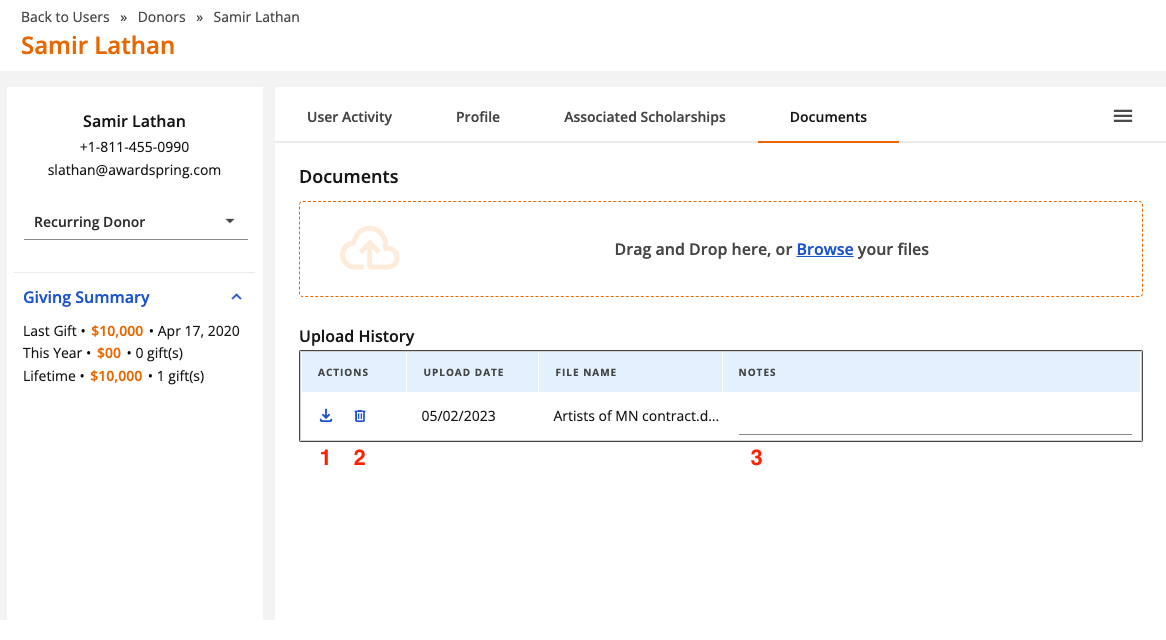Select the download icon for the contract document
Viewport: 1166px width, 640px height.
pyautogui.click(x=325, y=415)
